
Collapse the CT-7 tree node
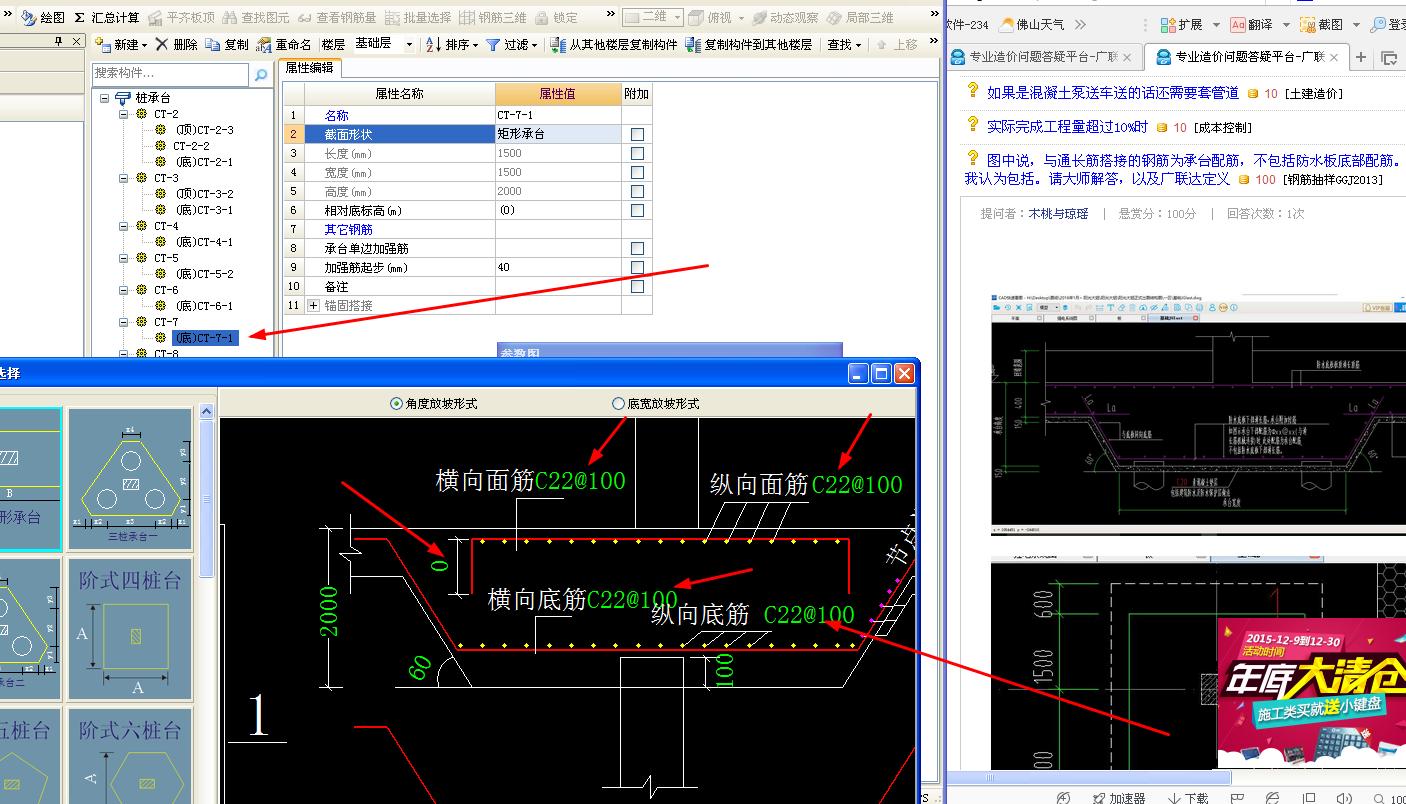(124, 322)
